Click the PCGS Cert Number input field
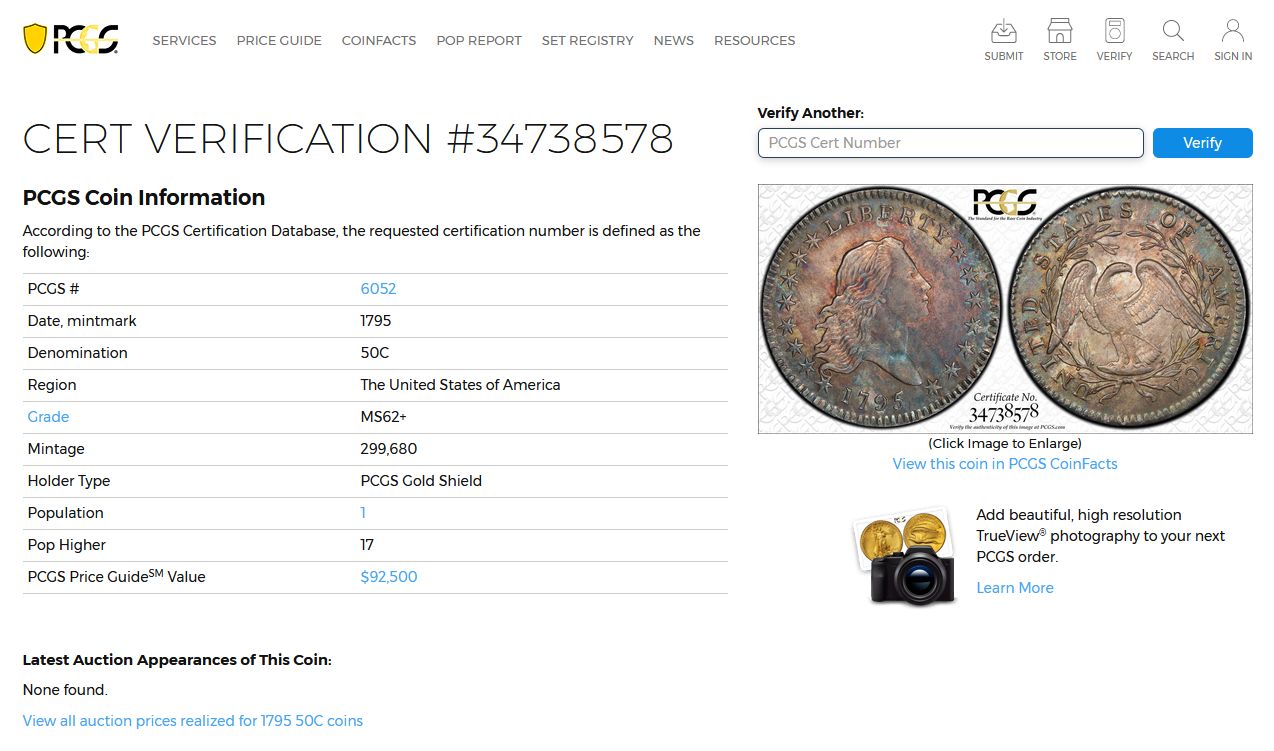The width and height of the screenshot is (1274, 751). (950, 143)
